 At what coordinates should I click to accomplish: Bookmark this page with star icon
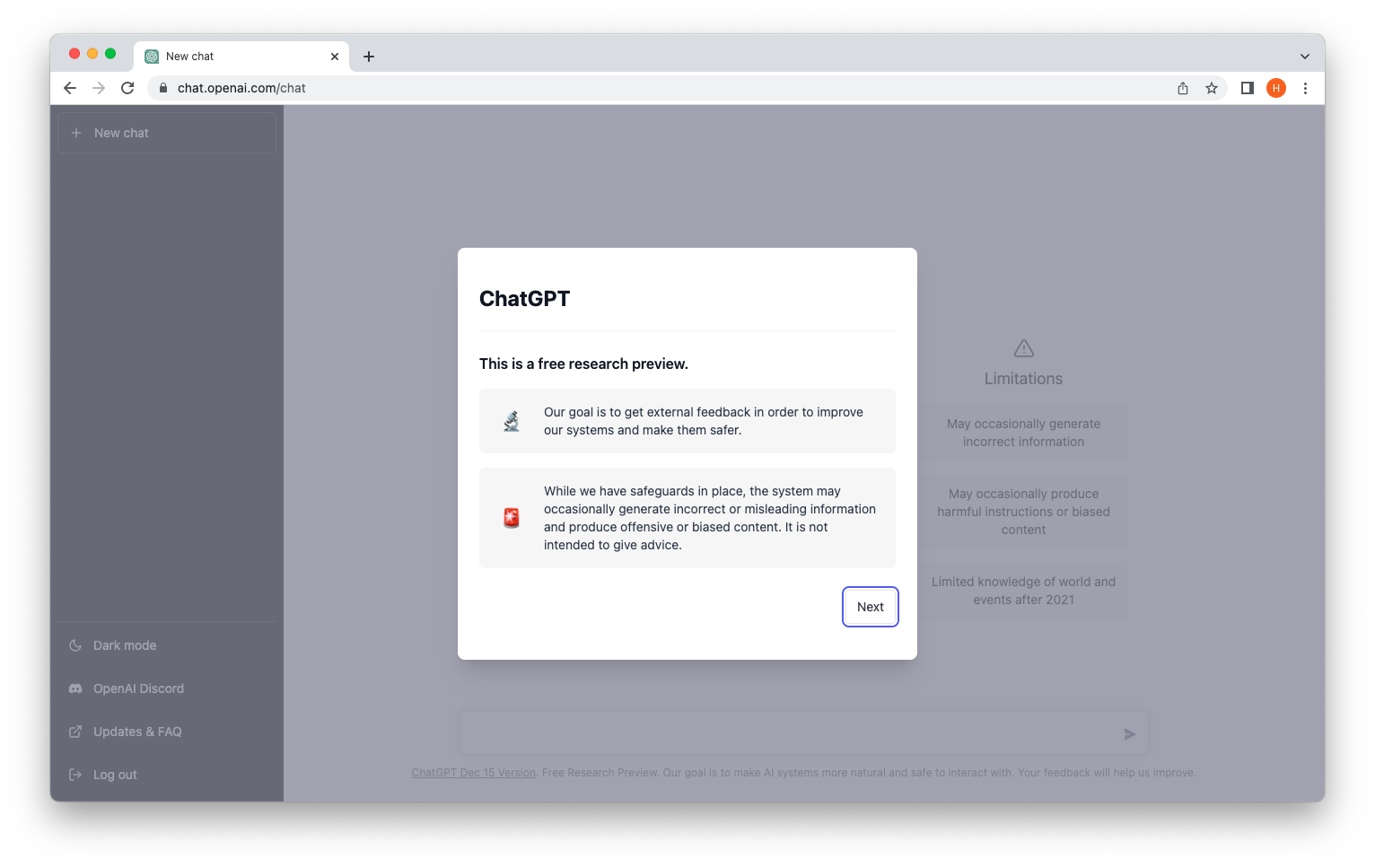(1212, 88)
